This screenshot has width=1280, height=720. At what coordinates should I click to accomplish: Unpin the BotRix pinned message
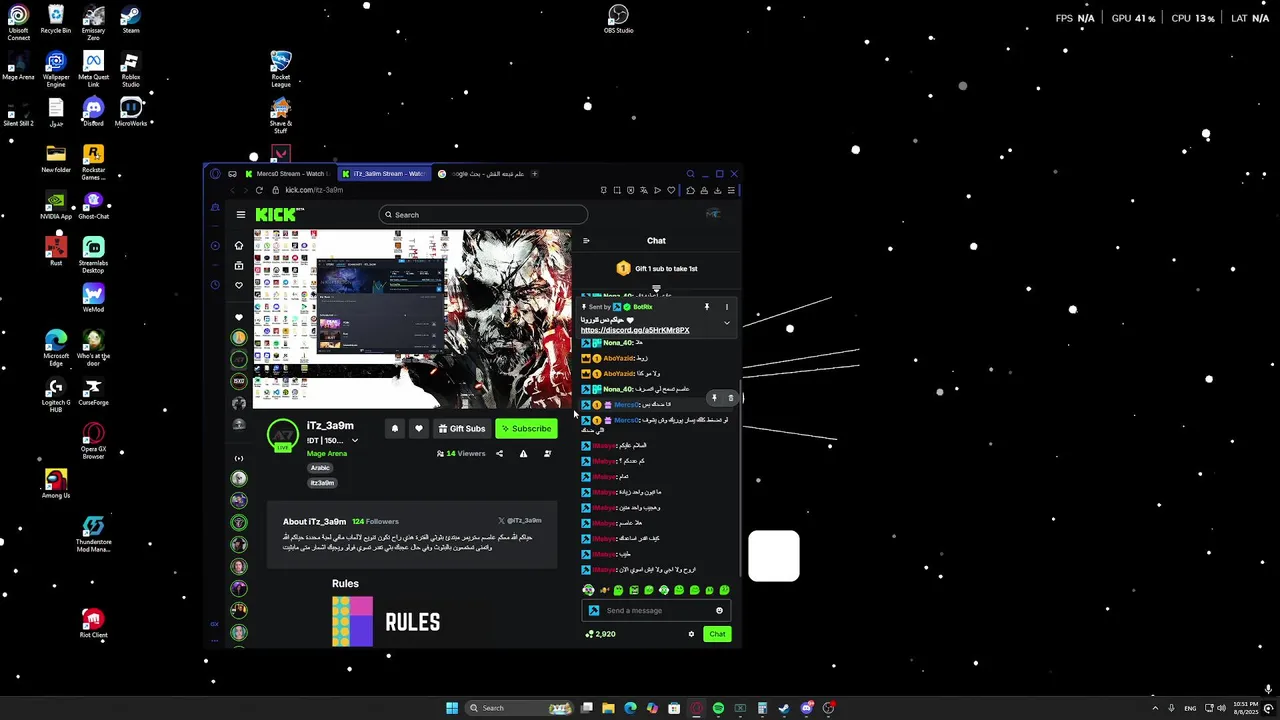click(x=706, y=307)
